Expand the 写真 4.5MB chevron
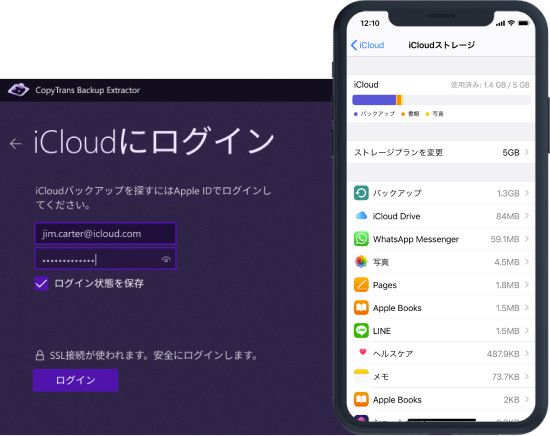 [x=527, y=262]
